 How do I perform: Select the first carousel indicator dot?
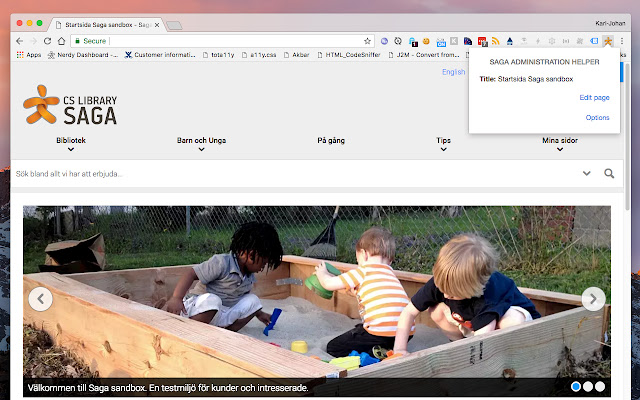[577, 386]
